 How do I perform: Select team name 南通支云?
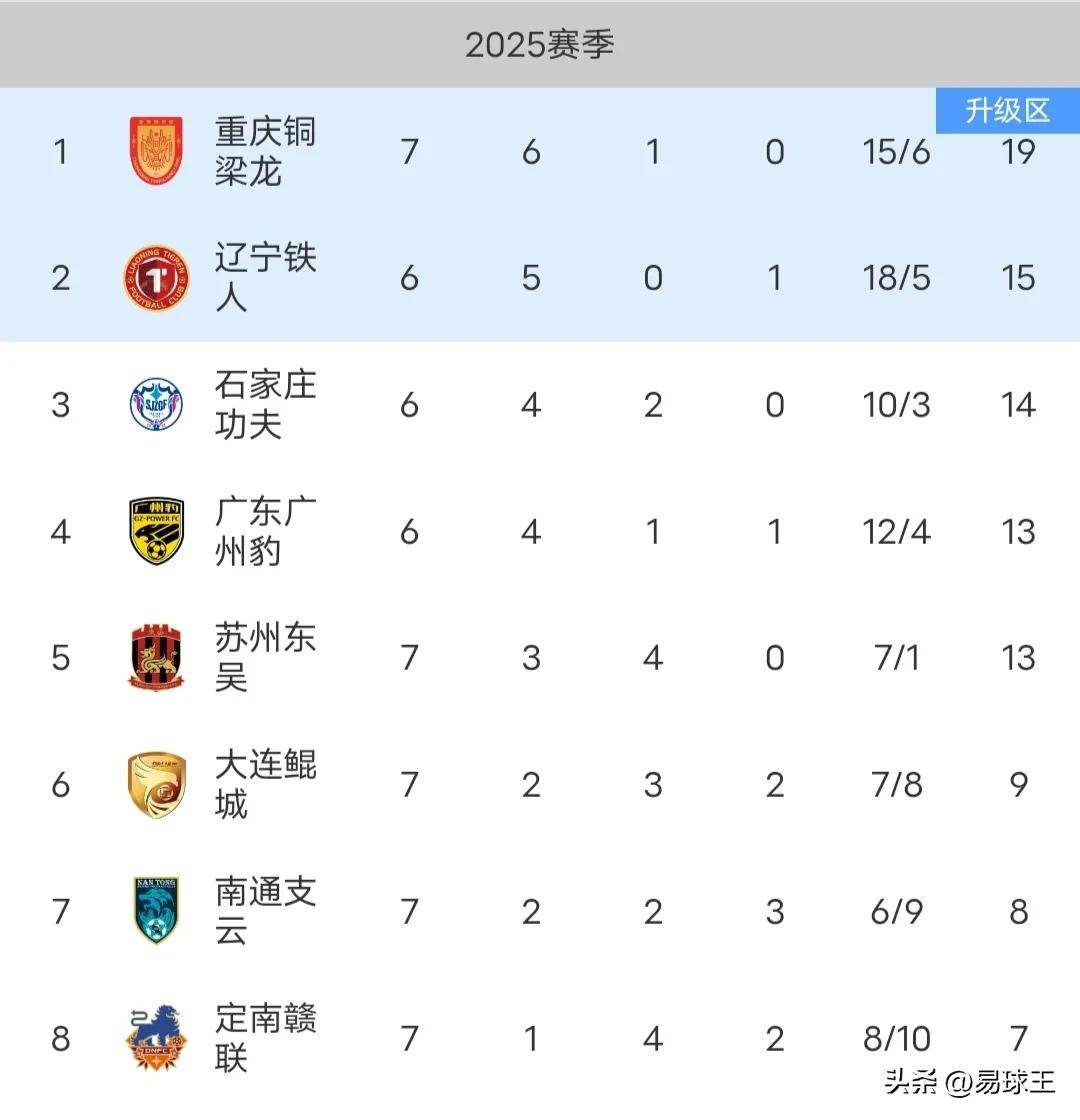(x=265, y=911)
